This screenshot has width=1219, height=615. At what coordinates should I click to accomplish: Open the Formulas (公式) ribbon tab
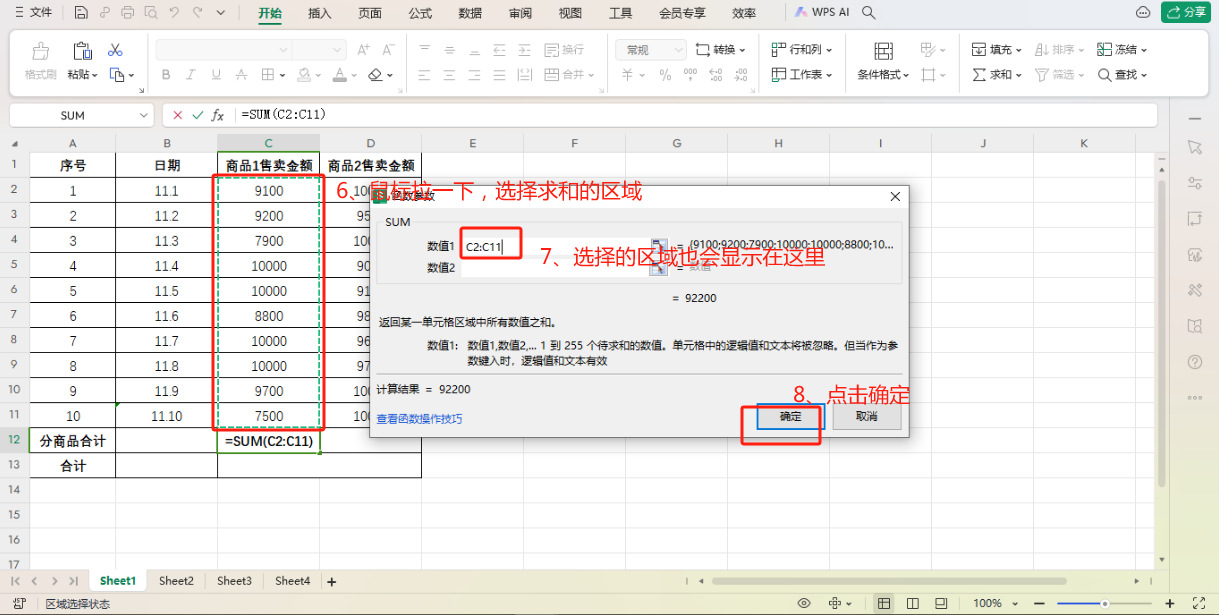420,13
